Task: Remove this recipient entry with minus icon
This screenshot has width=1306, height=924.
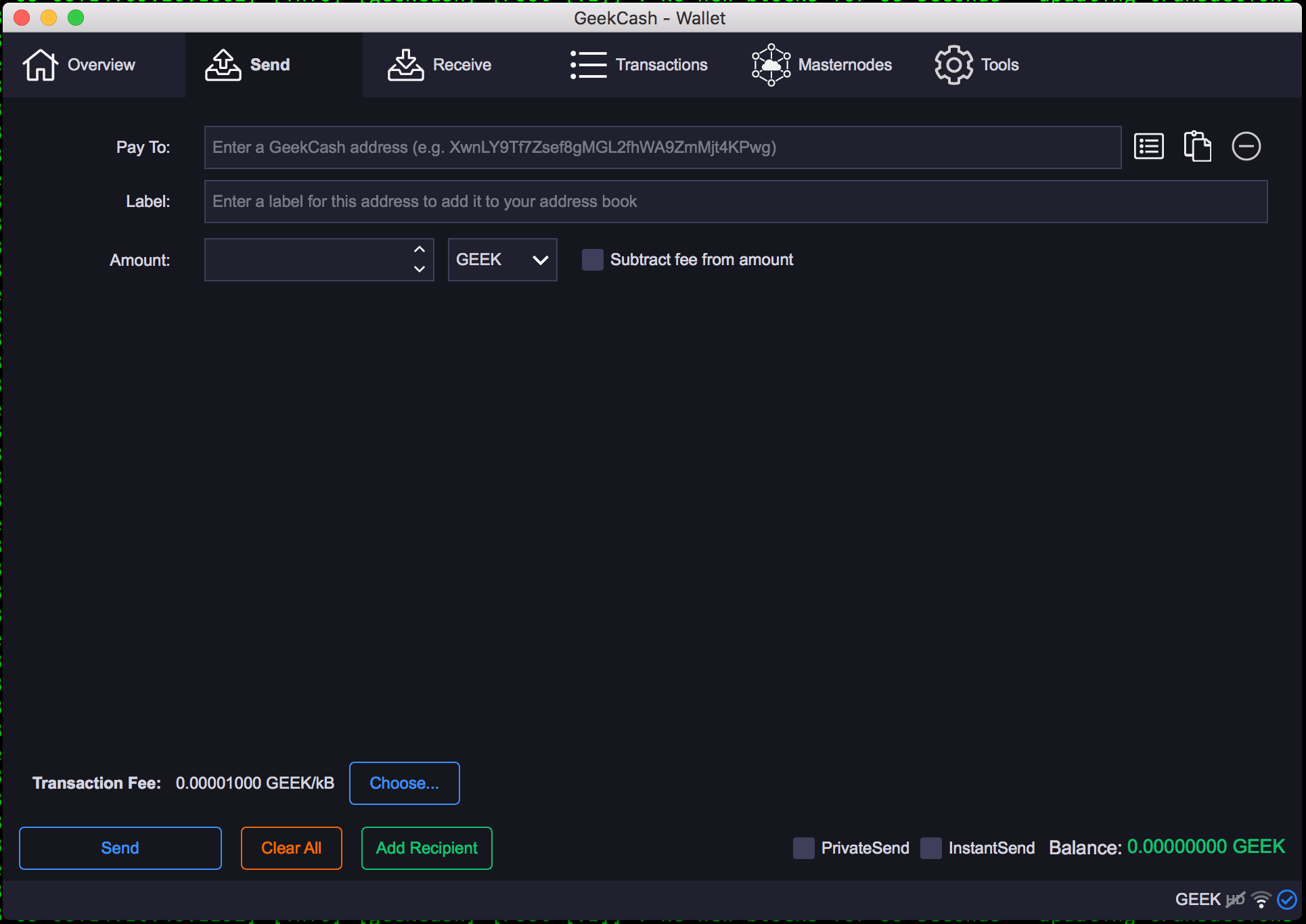Action: pyautogui.click(x=1246, y=147)
